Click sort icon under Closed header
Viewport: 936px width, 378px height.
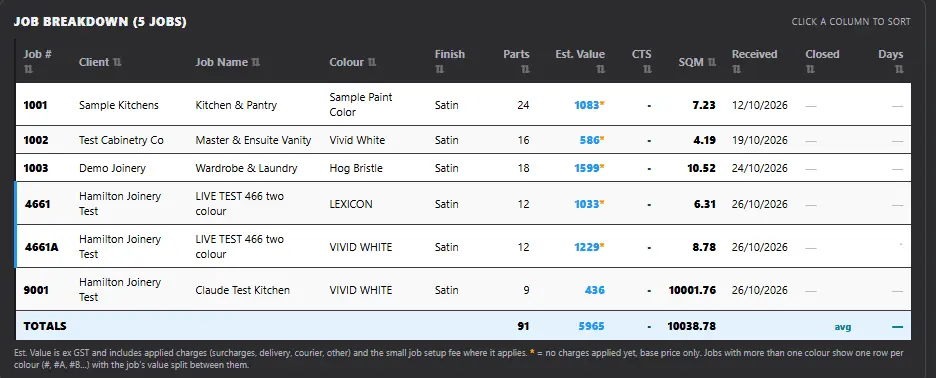click(809, 70)
